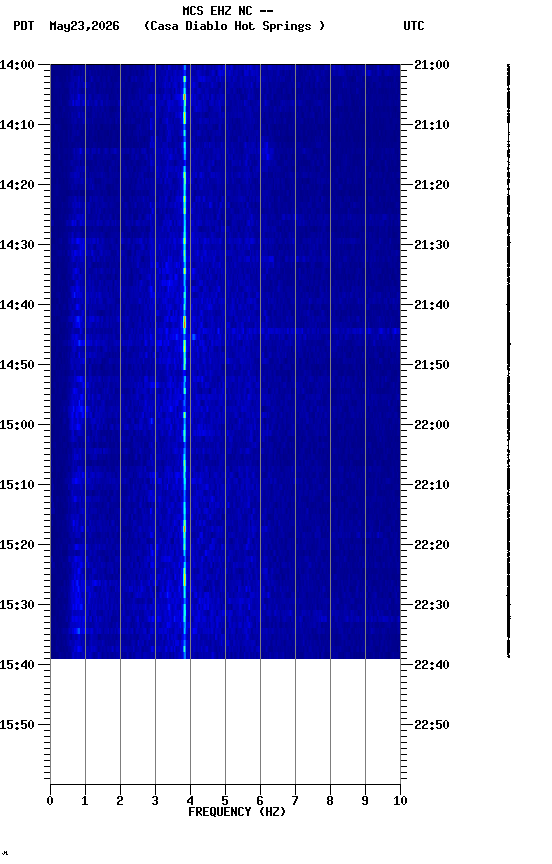The height and width of the screenshot is (864, 552).
Task: Select the 'UTC' timezone label
Action: point(414,26)
